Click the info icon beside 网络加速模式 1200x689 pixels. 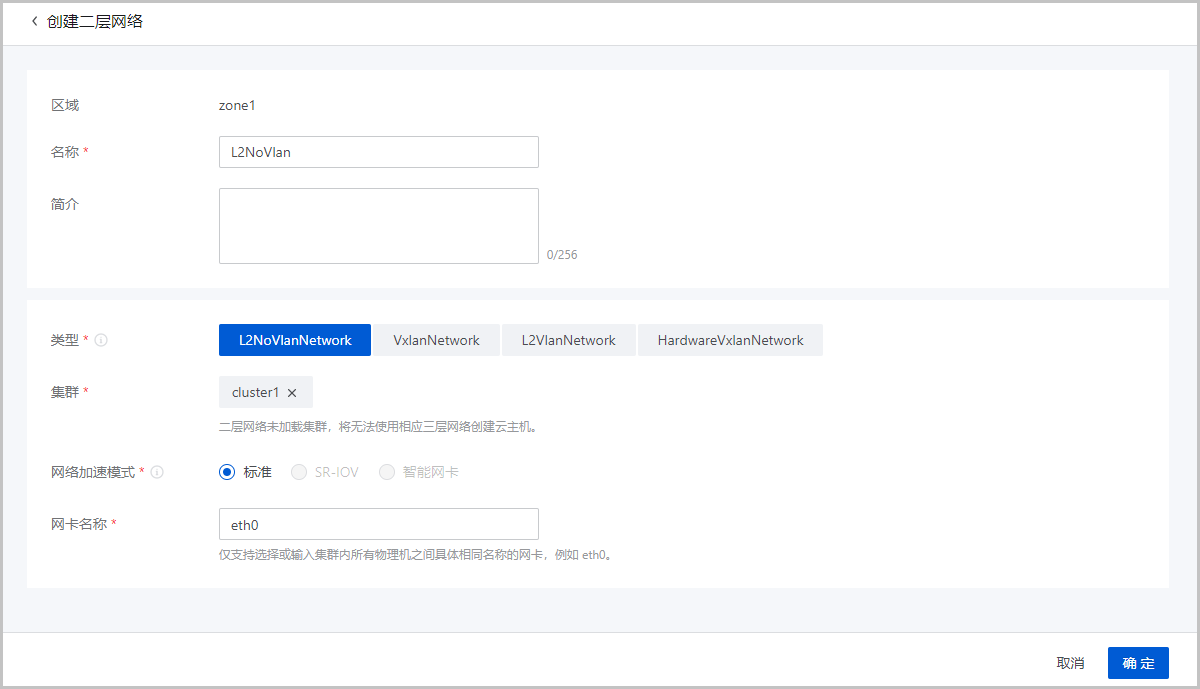pyautogui.click(x=157, y=472)
